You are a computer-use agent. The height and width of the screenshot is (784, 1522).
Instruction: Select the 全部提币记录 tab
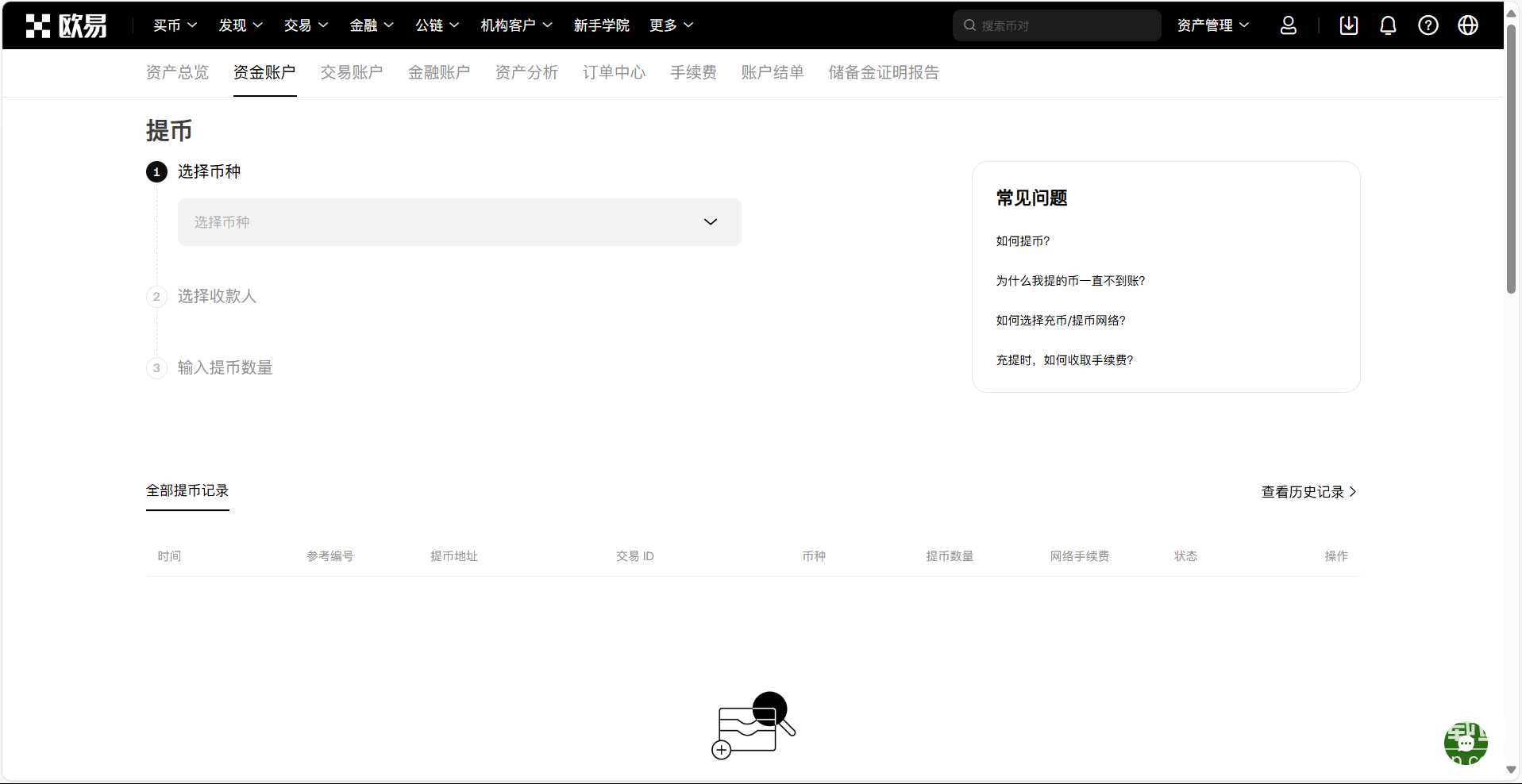point(187,490)
